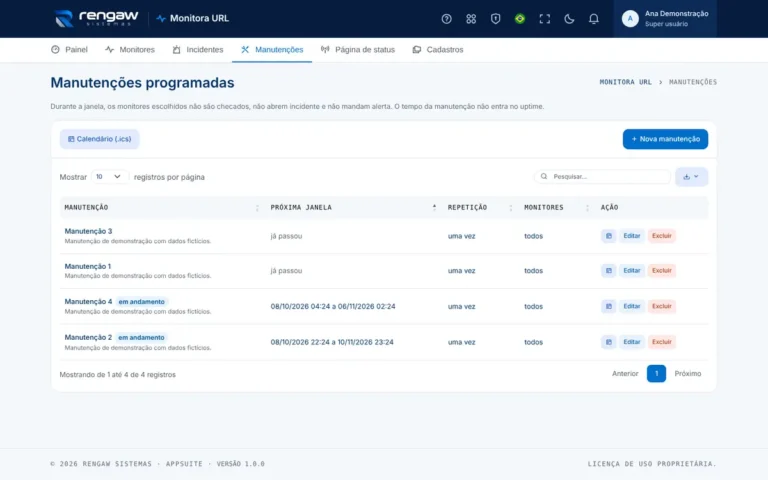Screen dimensions: 768x480
Task: Click the date range starting 08/10/2026 04:24
Action: (x=333, y=307)
